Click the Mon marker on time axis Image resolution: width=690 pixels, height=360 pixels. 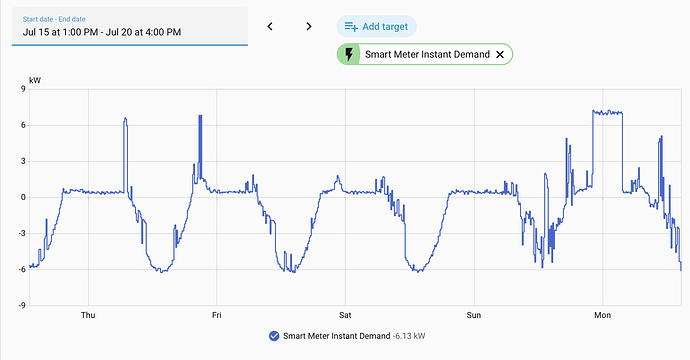click(602, 315)
